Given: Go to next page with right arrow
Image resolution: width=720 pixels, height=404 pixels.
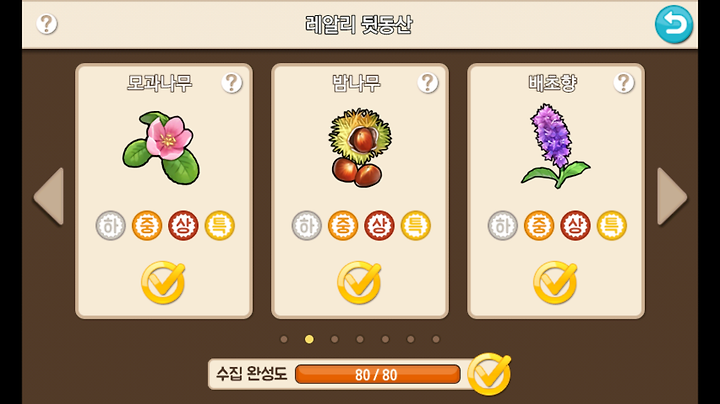Looking at the screenshot, I should [x=672, y=196].
